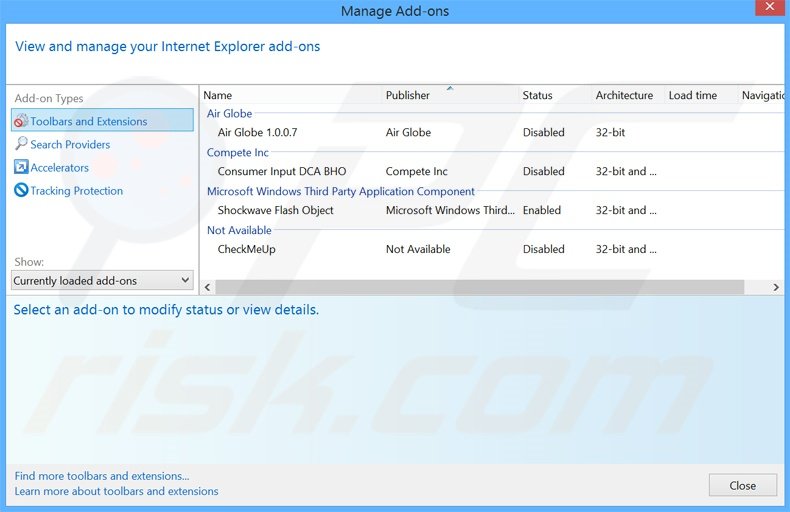Click the Search Providers magnifier icon
The height and width of the screenshot is (512, 790).
click(x=21, y=144)
